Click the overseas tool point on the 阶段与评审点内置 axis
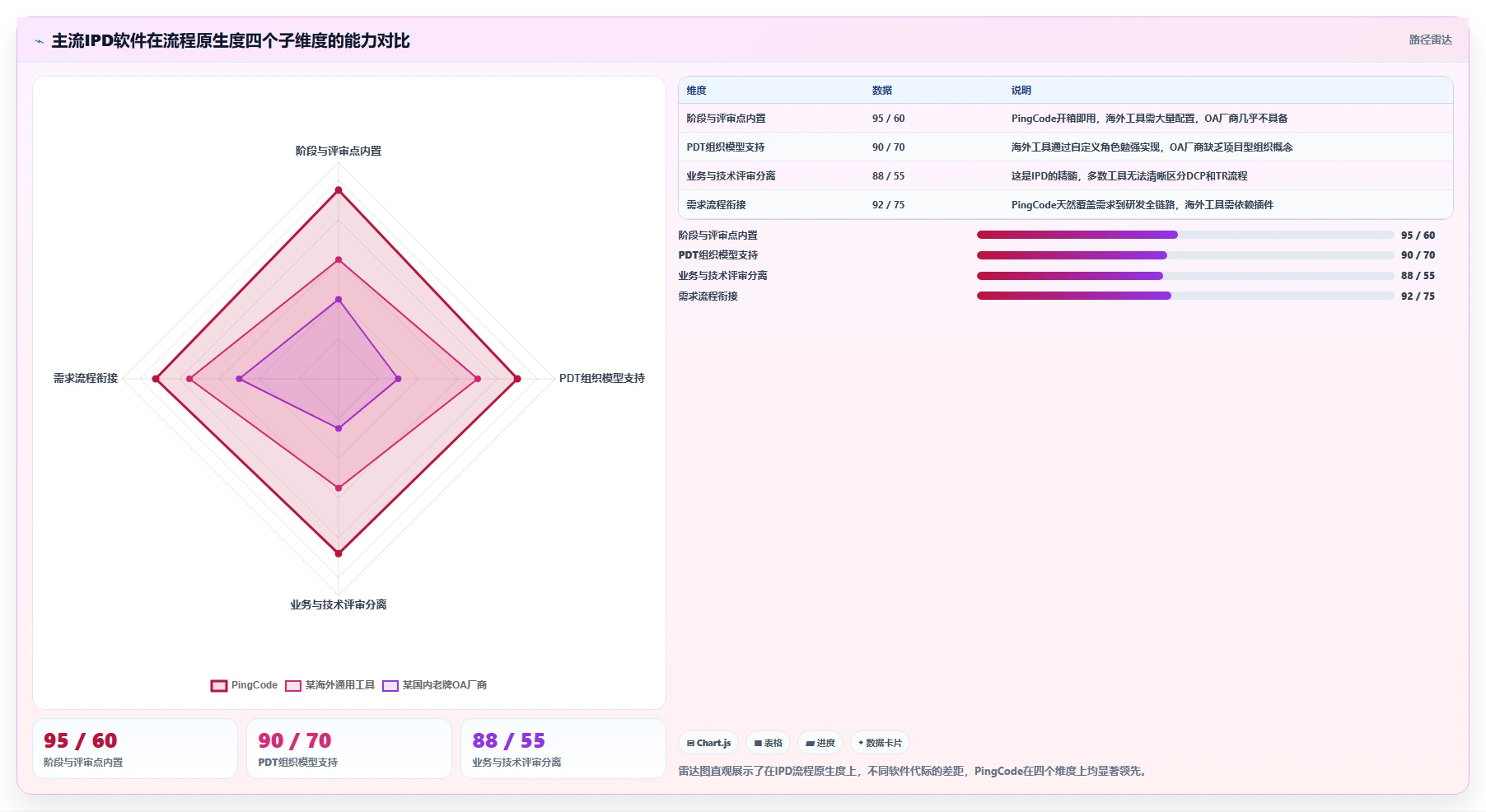 tap(339, 260)
